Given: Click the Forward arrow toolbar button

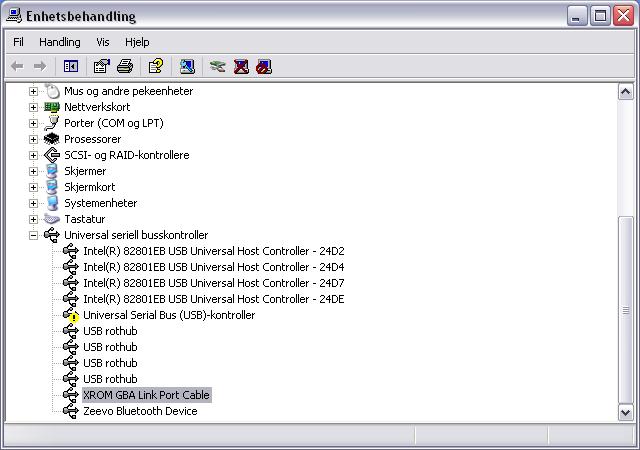Looking at the screenshot, I should (x=40, y=66).
